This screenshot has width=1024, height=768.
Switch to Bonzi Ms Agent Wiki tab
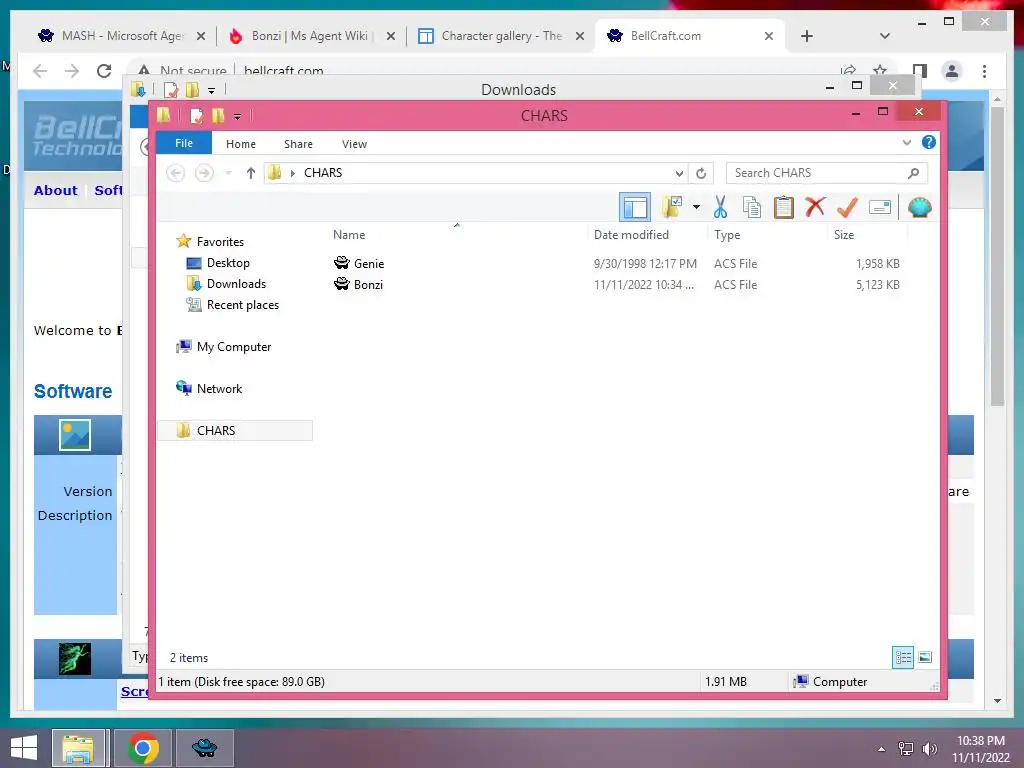point(312,36)
